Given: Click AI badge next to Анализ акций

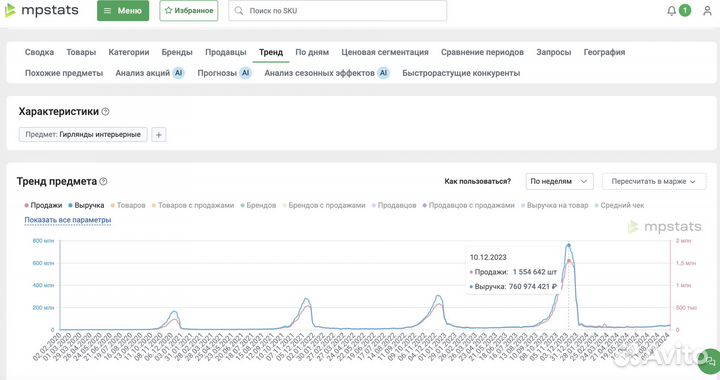Looking at the screenshot, I should click(x=179, y=73).
